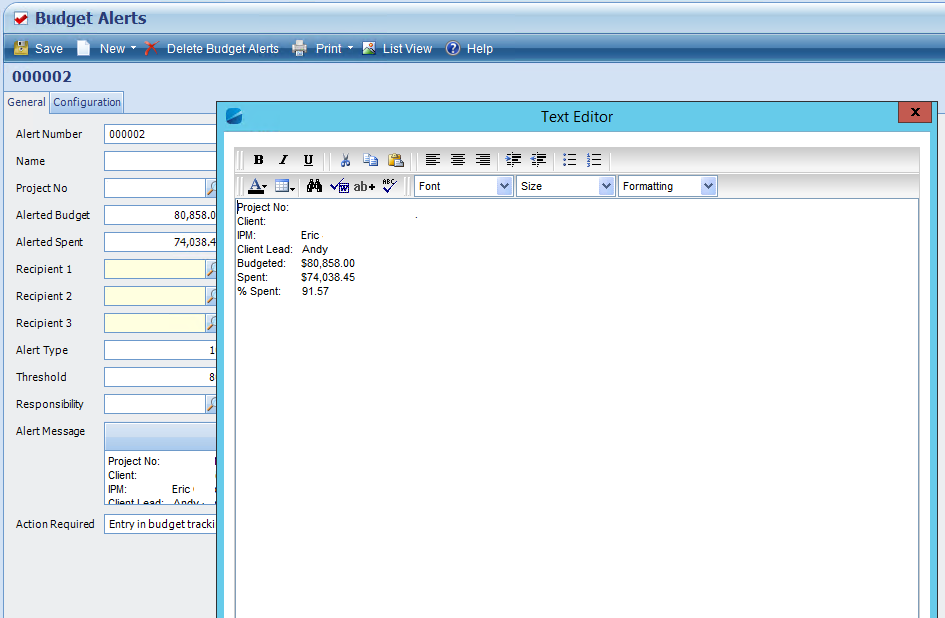This screenshot has height=618, width=945.
Task: Click "Andy" in the editor text
Action: 315,249
